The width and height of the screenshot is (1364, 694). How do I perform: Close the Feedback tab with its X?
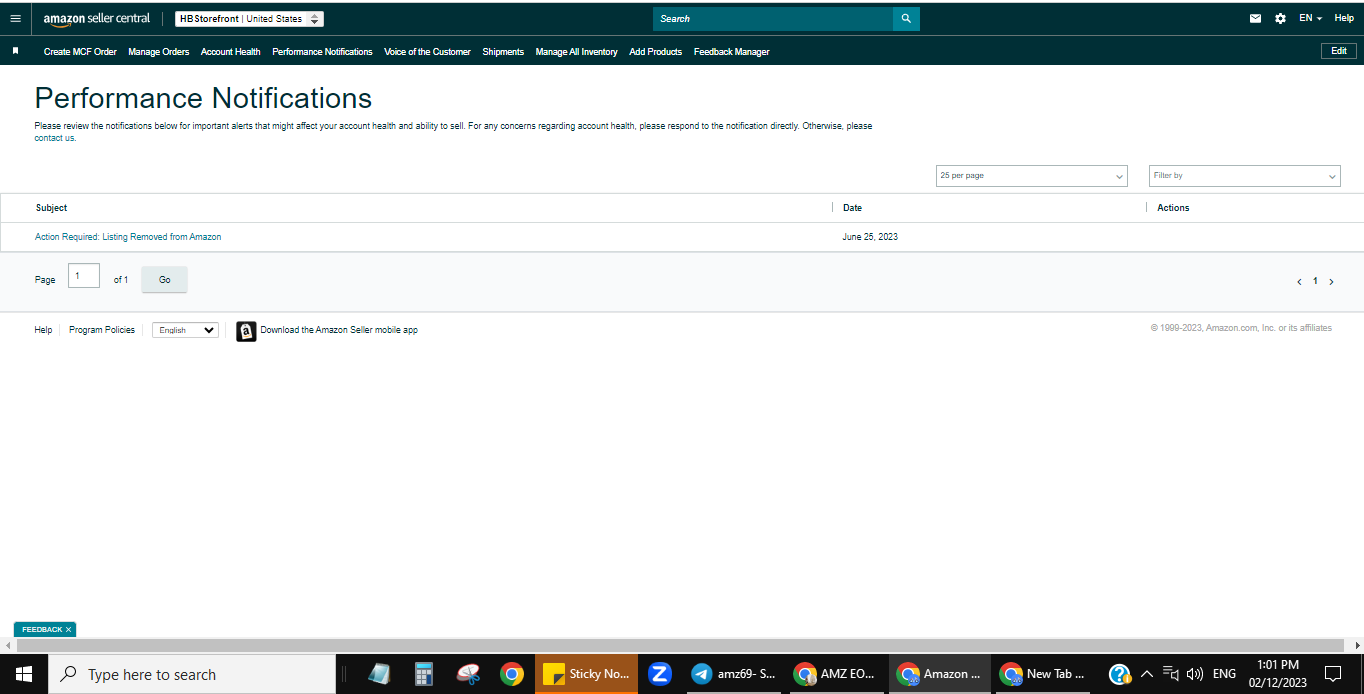pos(68,630)
